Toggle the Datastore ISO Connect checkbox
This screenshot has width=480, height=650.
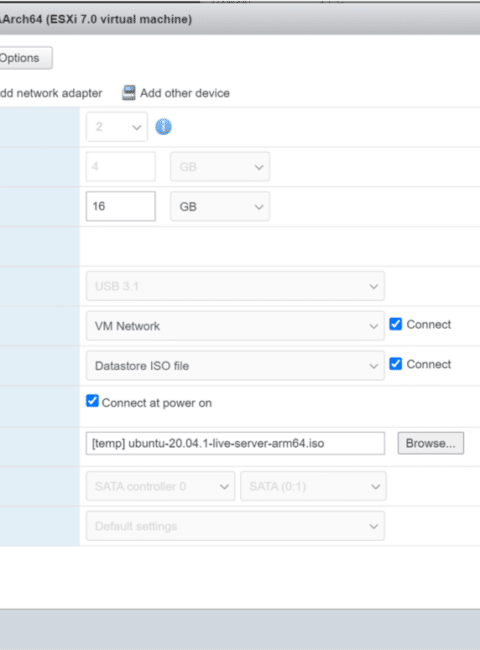coord(395,364)
